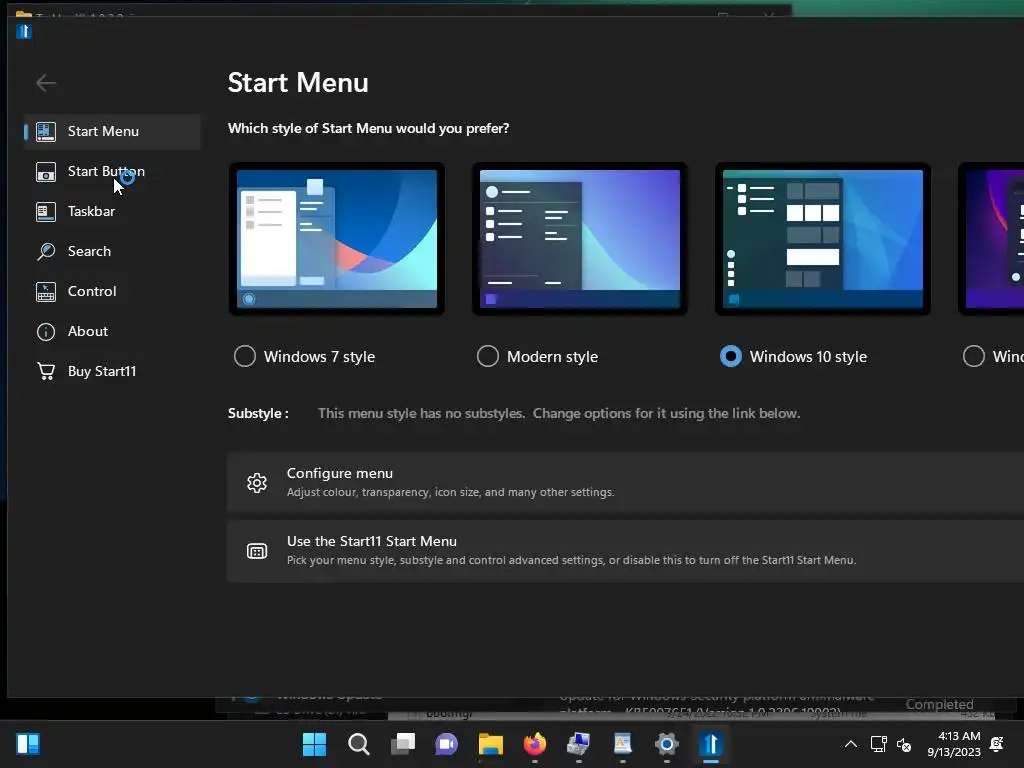Open the notification center icon
The height and width of the screenshot is (768, 1024).
pyautogui.click(x=997, y=744)
